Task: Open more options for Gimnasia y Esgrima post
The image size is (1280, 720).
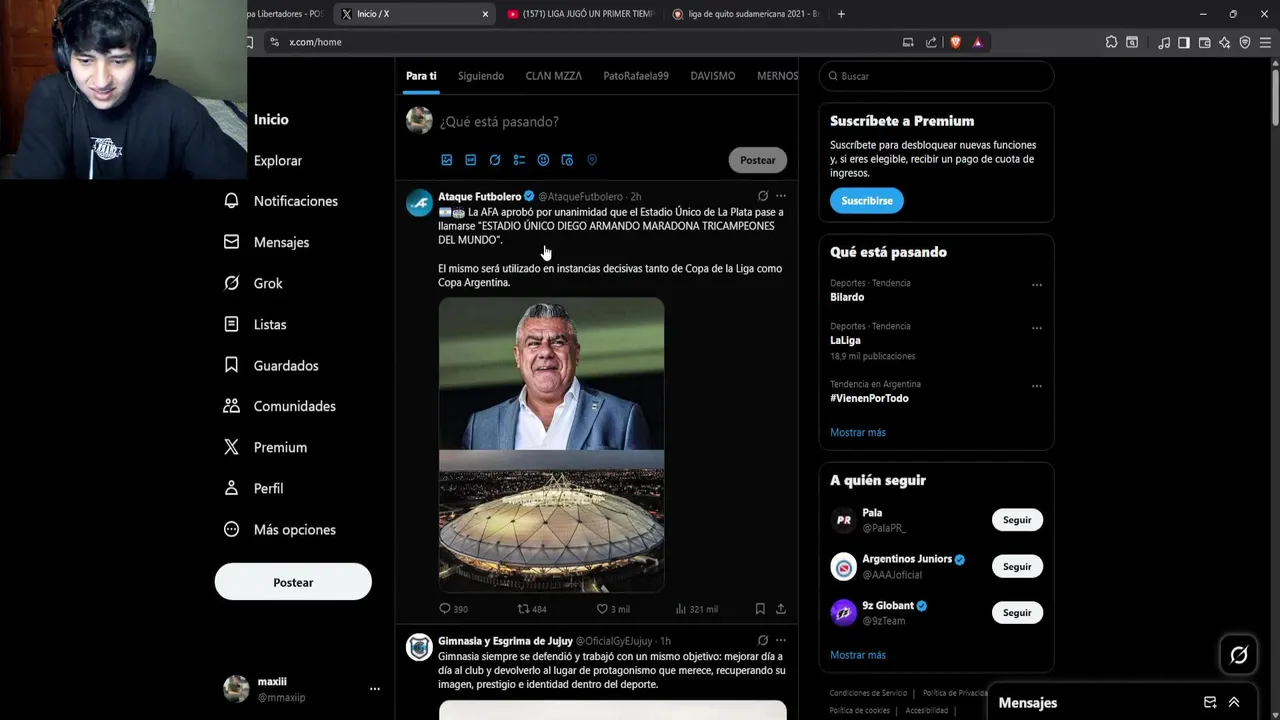Action: tap(781, 640)
